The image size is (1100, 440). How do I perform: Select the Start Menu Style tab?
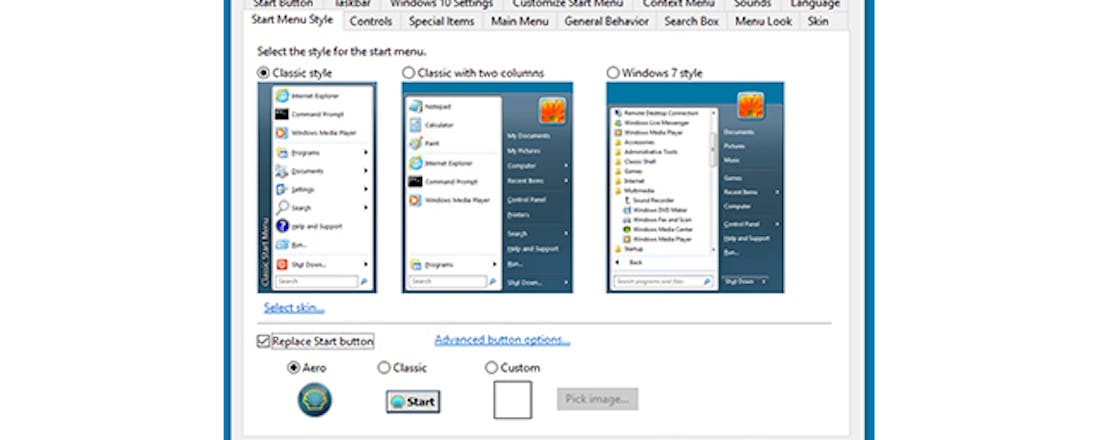pyautogui.click(x=293, y=20)
